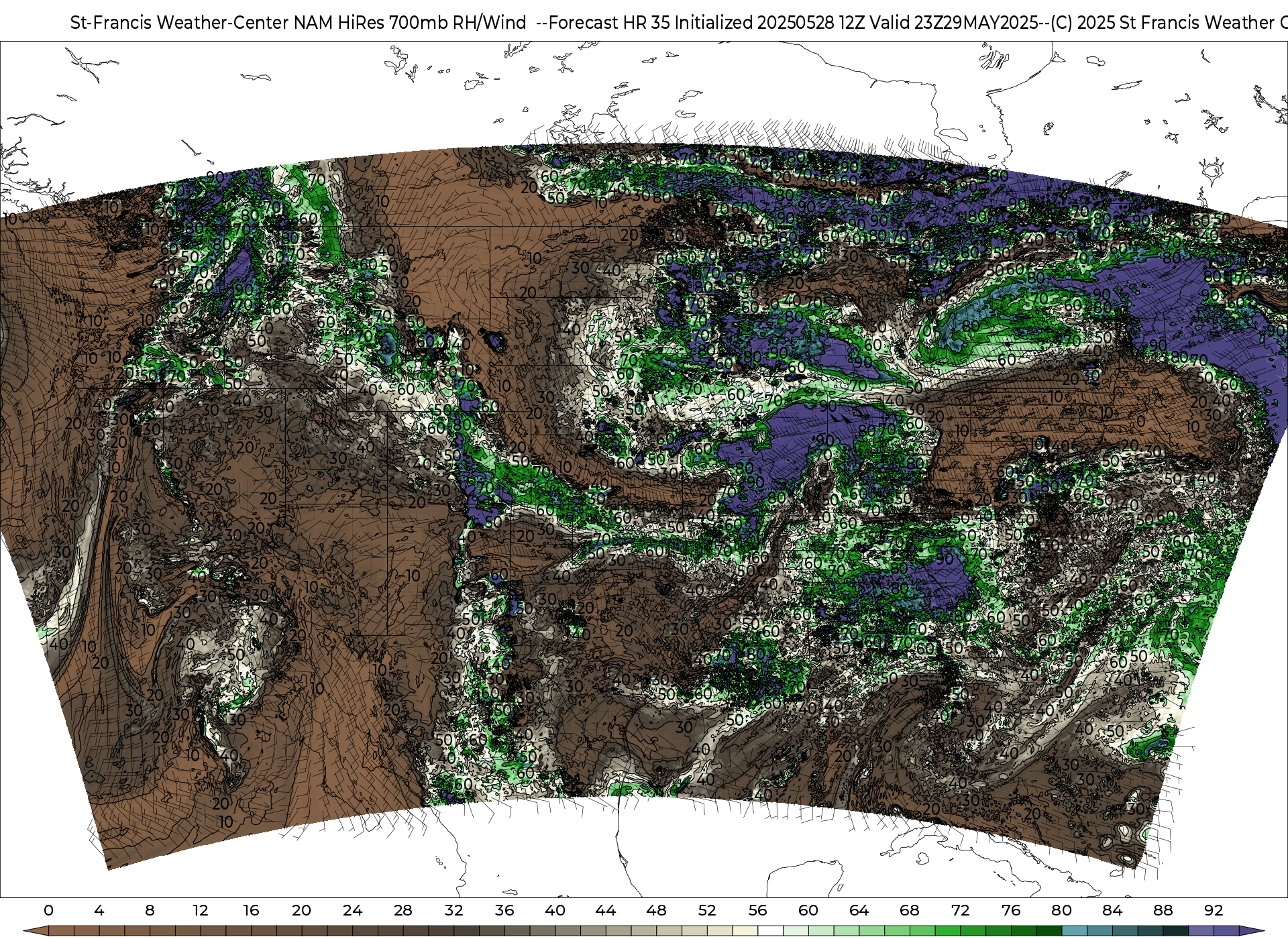This screenshot has width=1288, height=939.
Task: Click the colorbar label "84"
Action: click(1112, 910)
